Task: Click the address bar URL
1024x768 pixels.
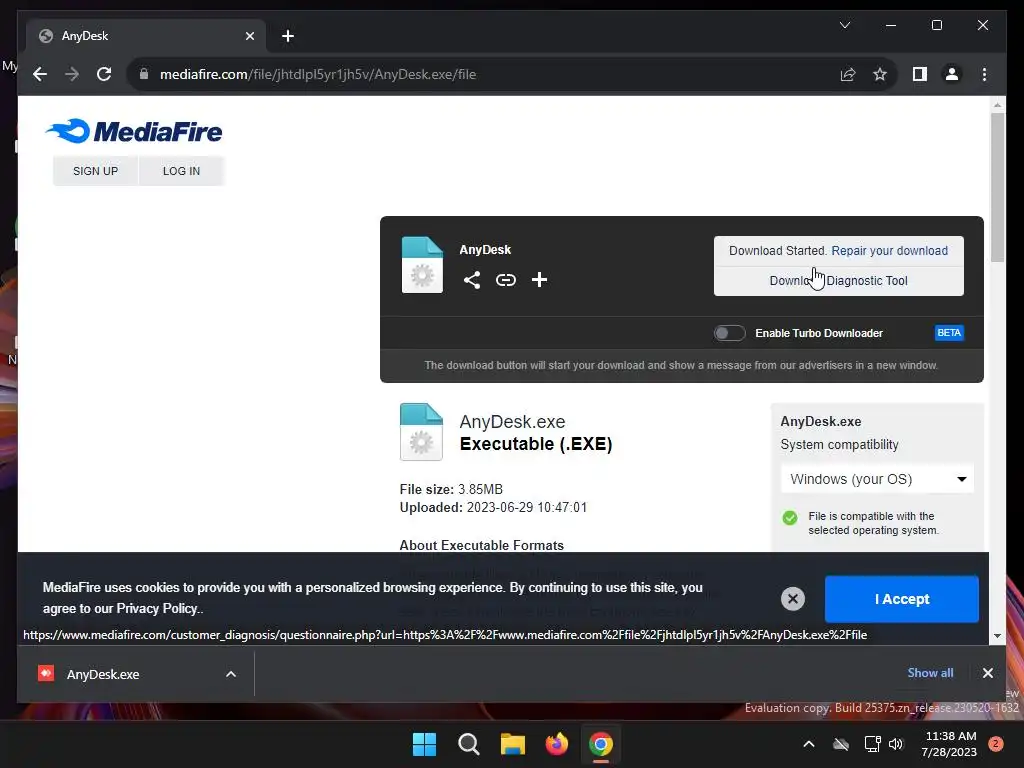Action: [318, 74]
